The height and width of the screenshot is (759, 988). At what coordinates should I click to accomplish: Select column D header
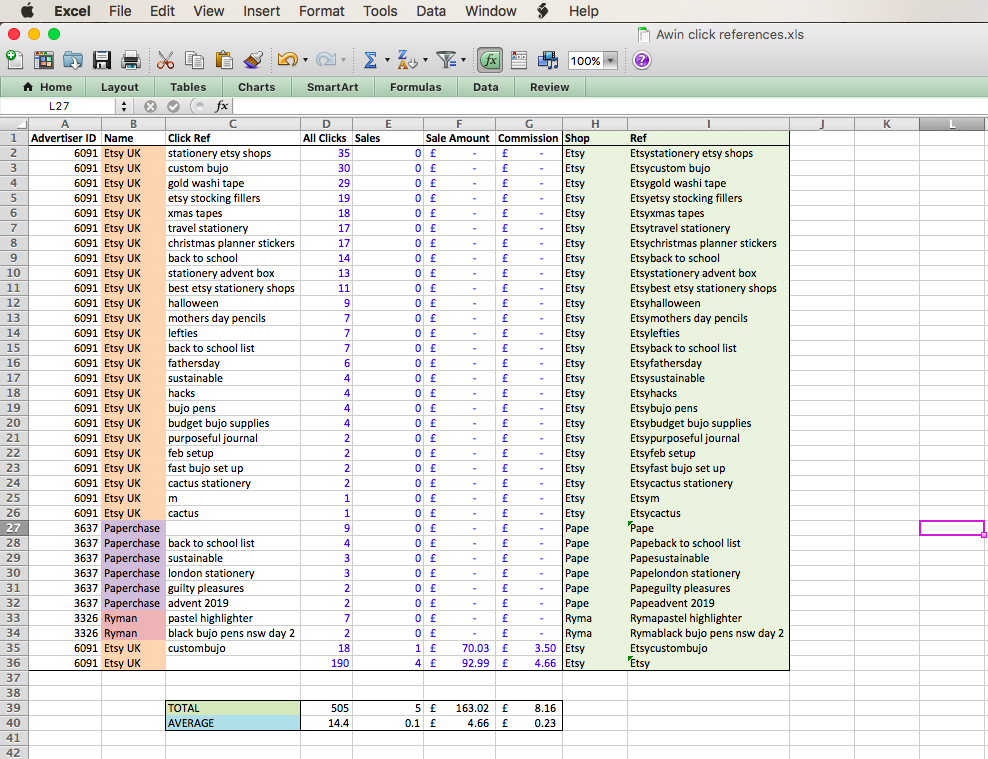[326, 124]
